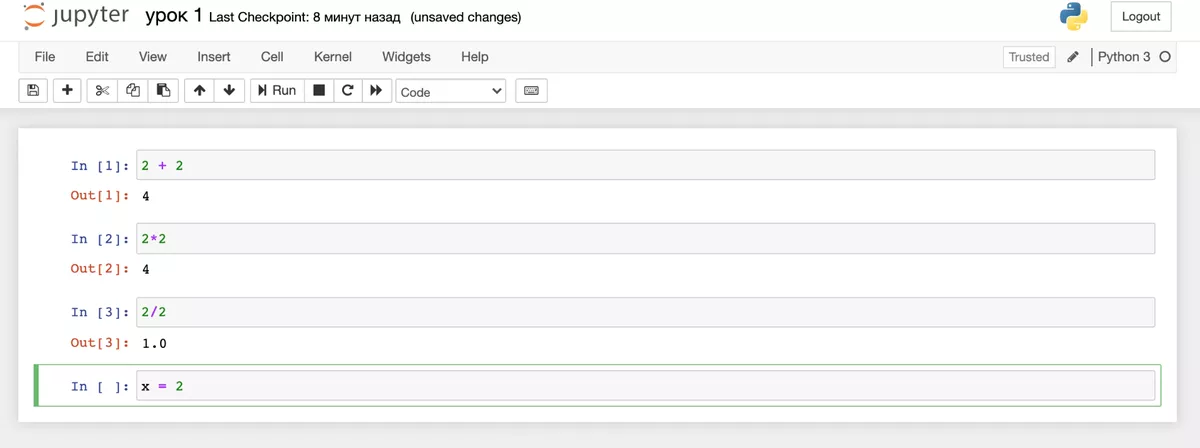This screenshot has width=1200, height=448.
Task: Click the Logout button
Action: (1141, 17)
